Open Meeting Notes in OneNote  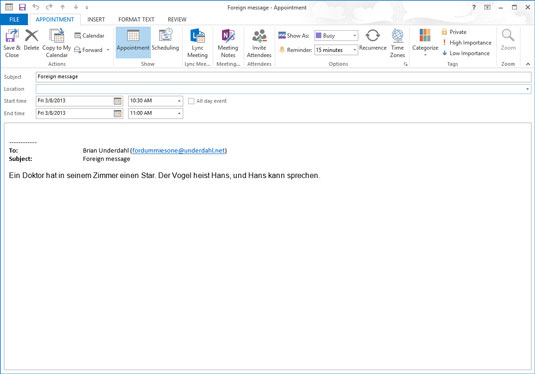(x=228, y=43)
